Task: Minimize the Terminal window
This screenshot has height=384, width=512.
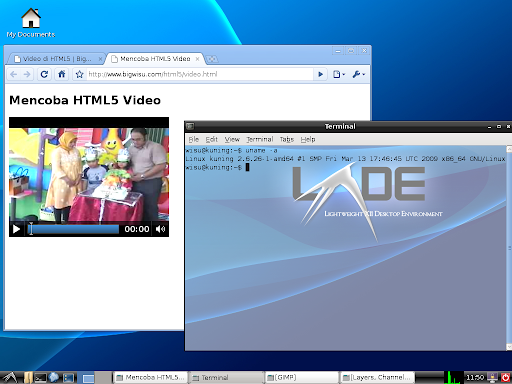Action: point(489,127)
